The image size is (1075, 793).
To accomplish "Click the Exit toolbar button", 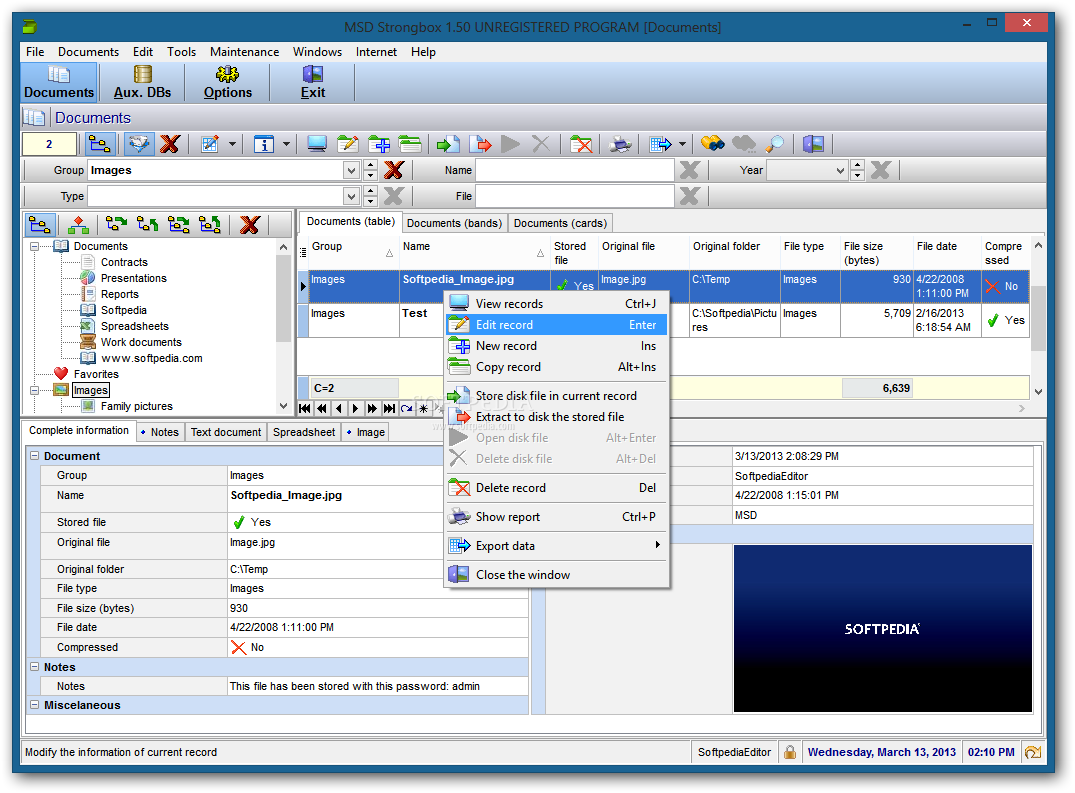I will point(313,82).
